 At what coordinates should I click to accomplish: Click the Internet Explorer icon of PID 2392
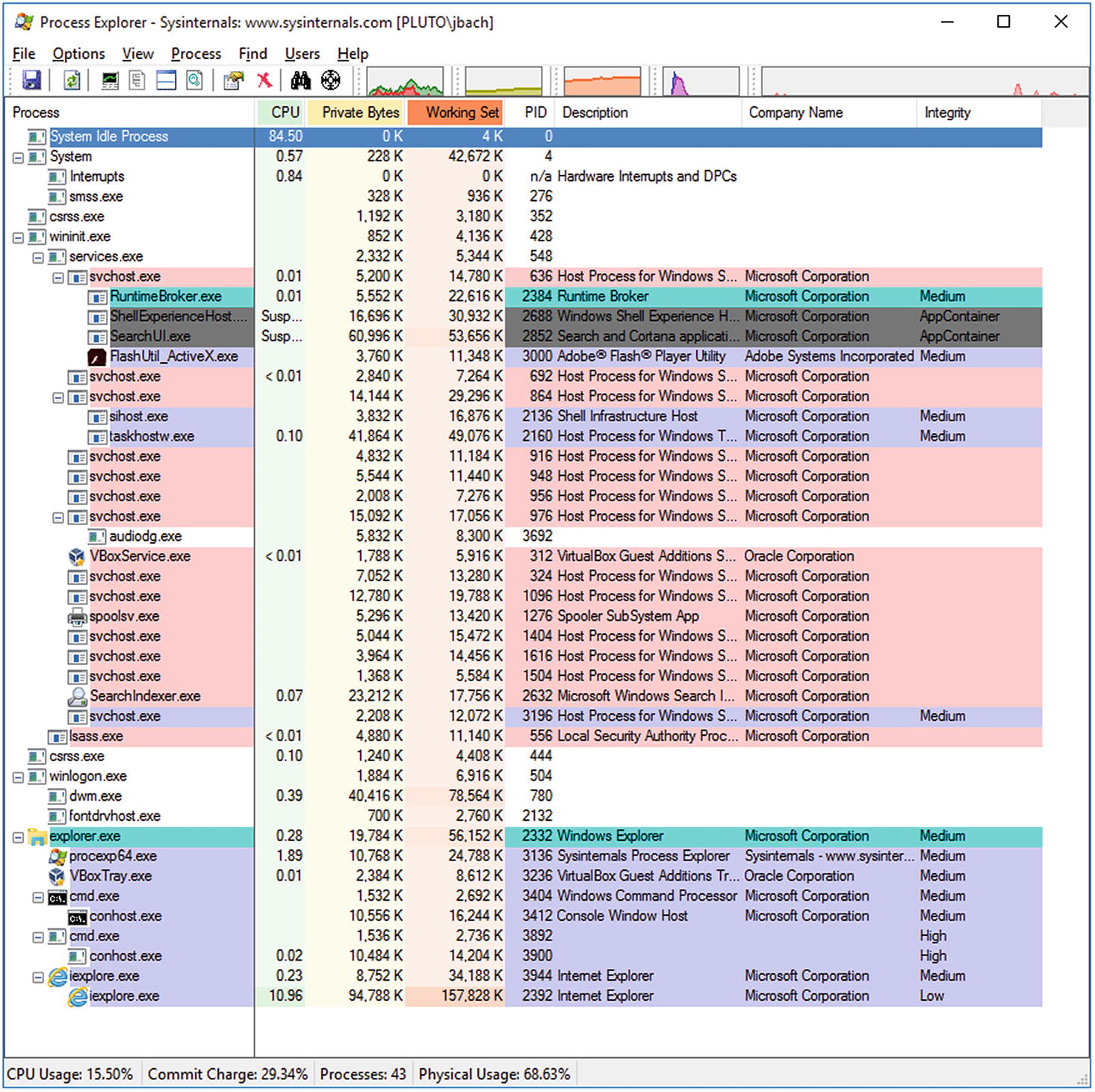[x=77, y=997]
